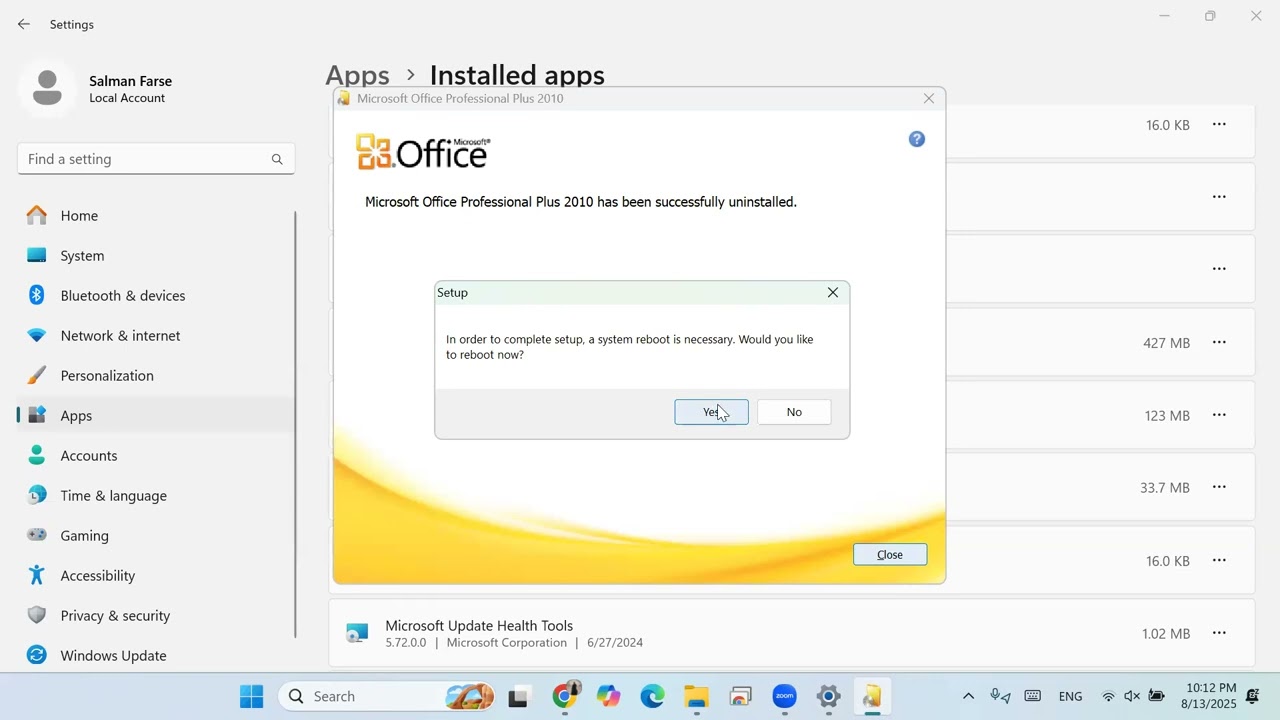The width and height of the screenshot is (1280, 720).
Task: Open the notification bell in tray
Action: [1254, 696]
